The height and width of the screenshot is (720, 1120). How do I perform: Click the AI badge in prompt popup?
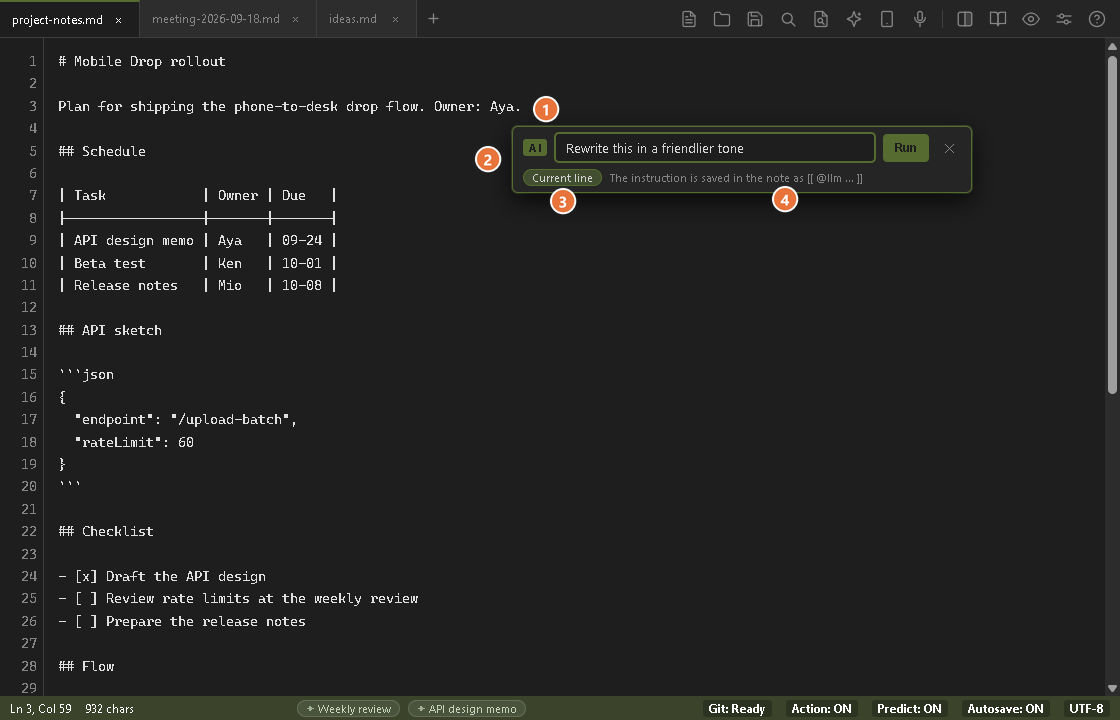(x=535, y=148)
